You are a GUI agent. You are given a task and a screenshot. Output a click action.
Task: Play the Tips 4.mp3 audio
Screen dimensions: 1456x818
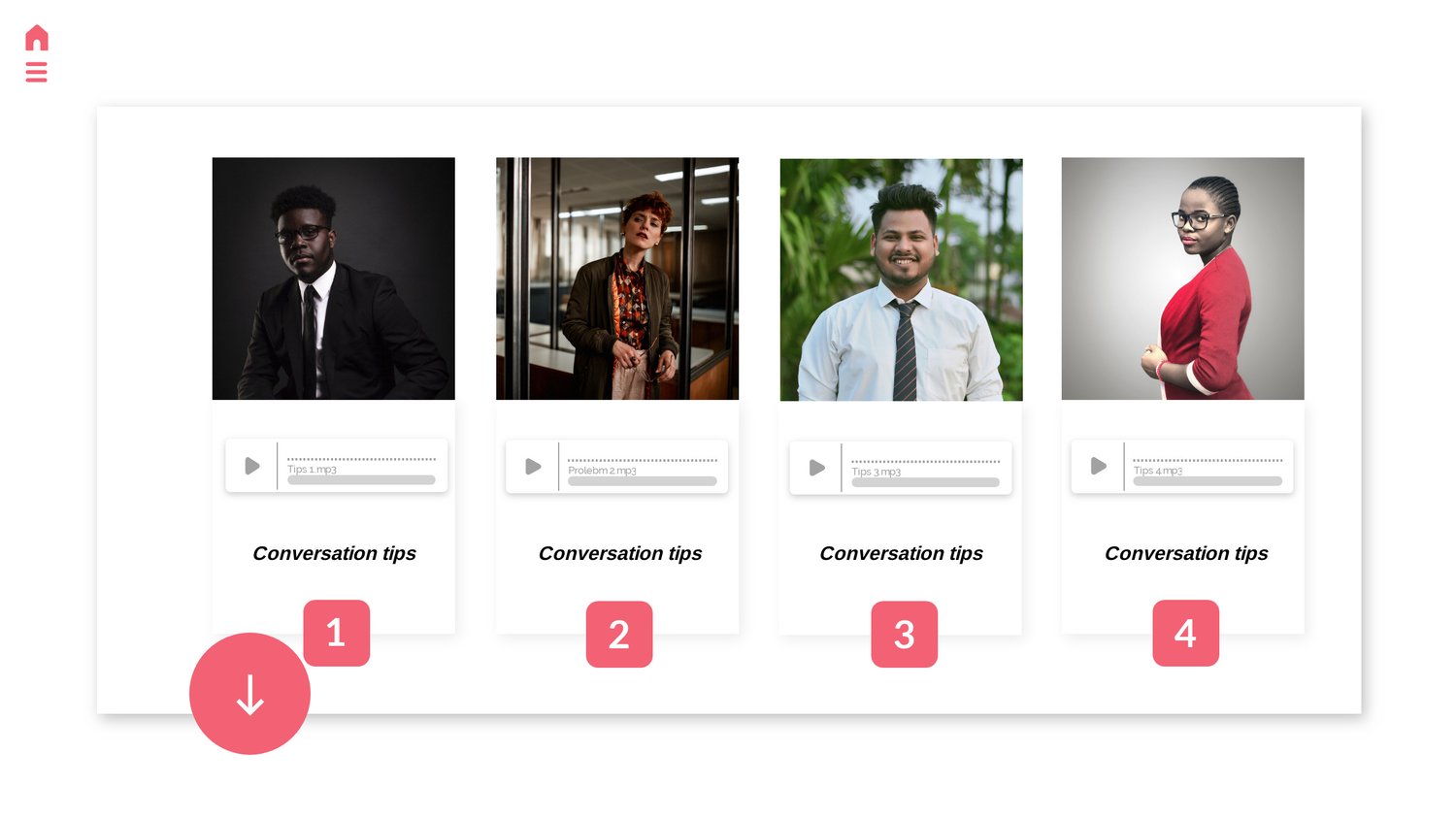tap(1099, 466)
